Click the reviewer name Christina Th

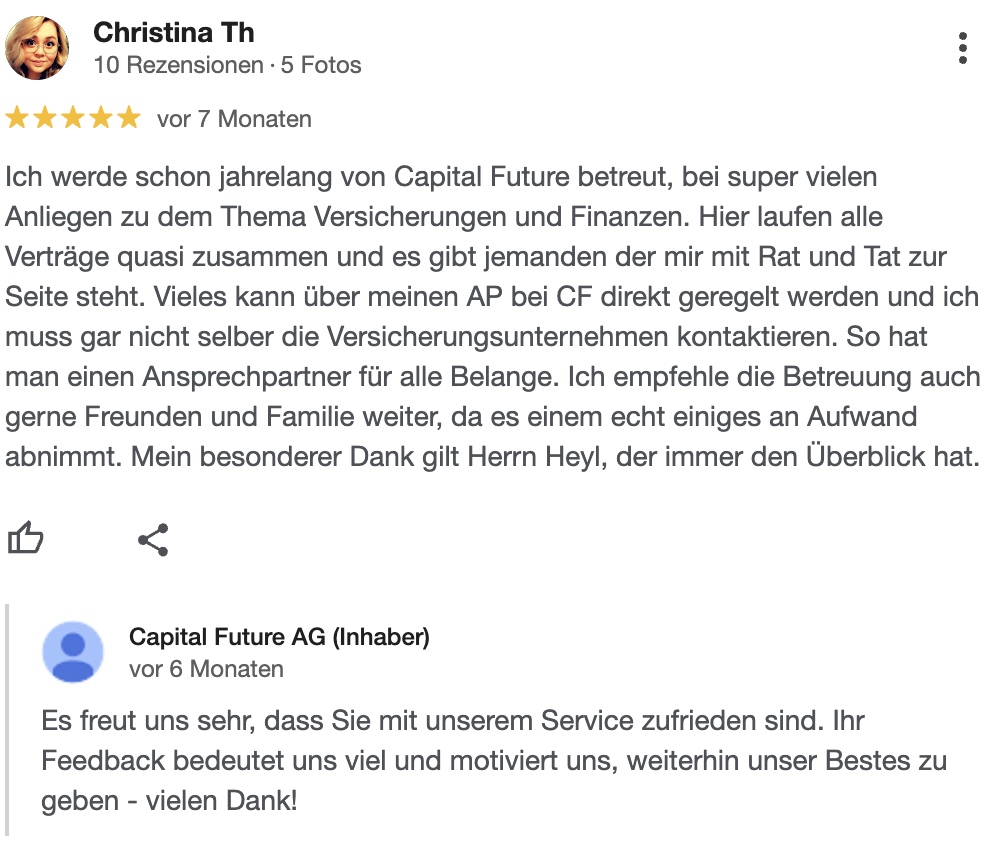tap(174, 32)
